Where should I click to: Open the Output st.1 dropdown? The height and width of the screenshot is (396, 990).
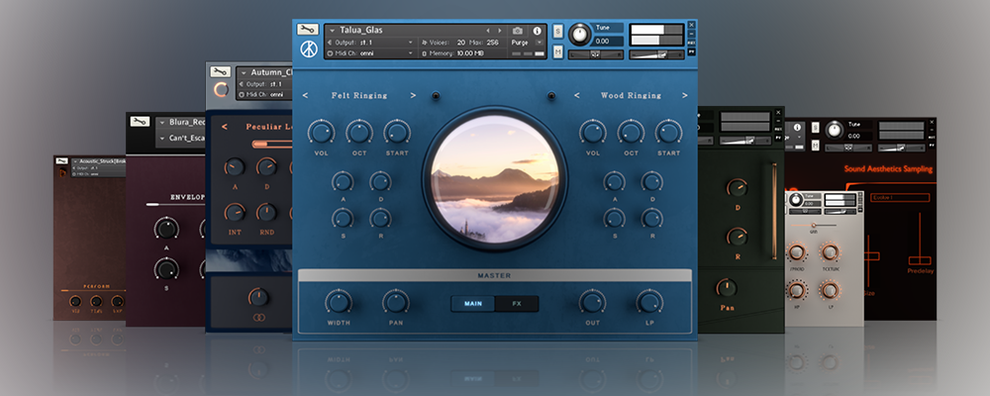371,42
